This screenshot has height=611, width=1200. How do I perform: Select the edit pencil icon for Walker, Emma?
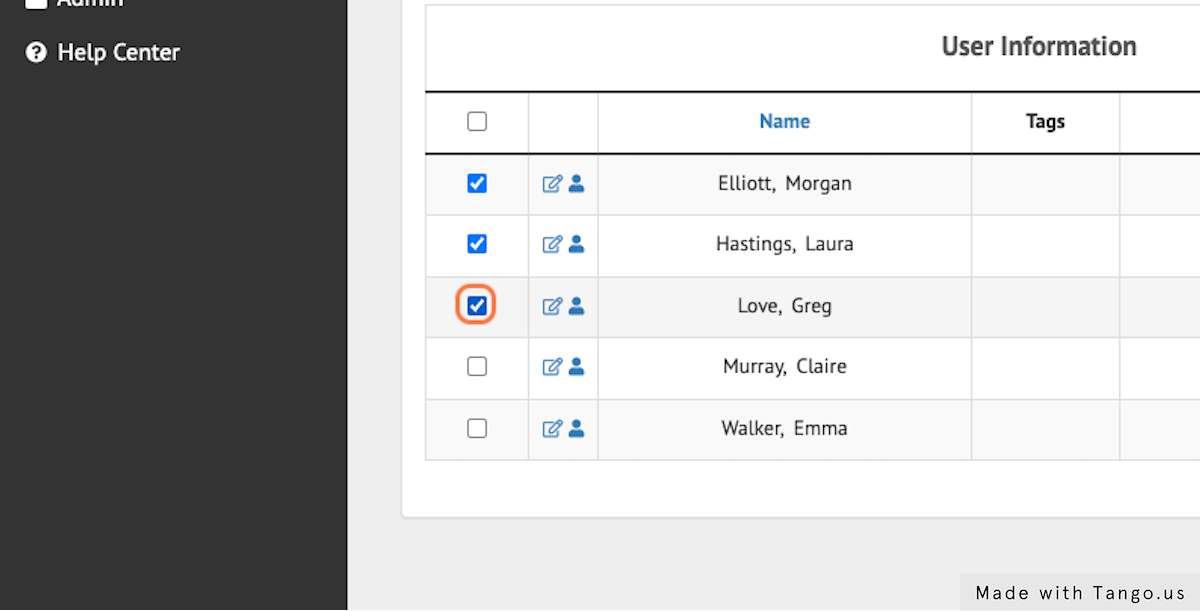click(551, 428)
